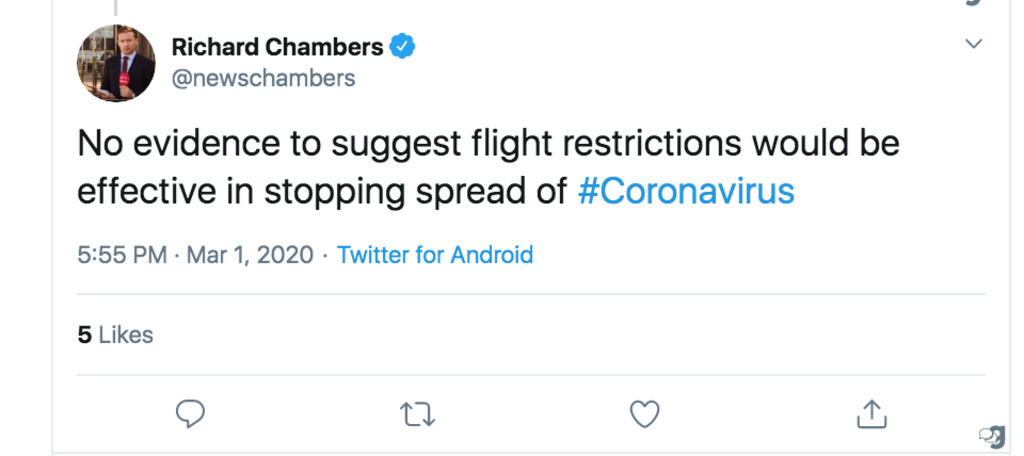The image size is (1024, 456).
Task: Open Richard Chambers' profile photo
Action: point(116,63)
